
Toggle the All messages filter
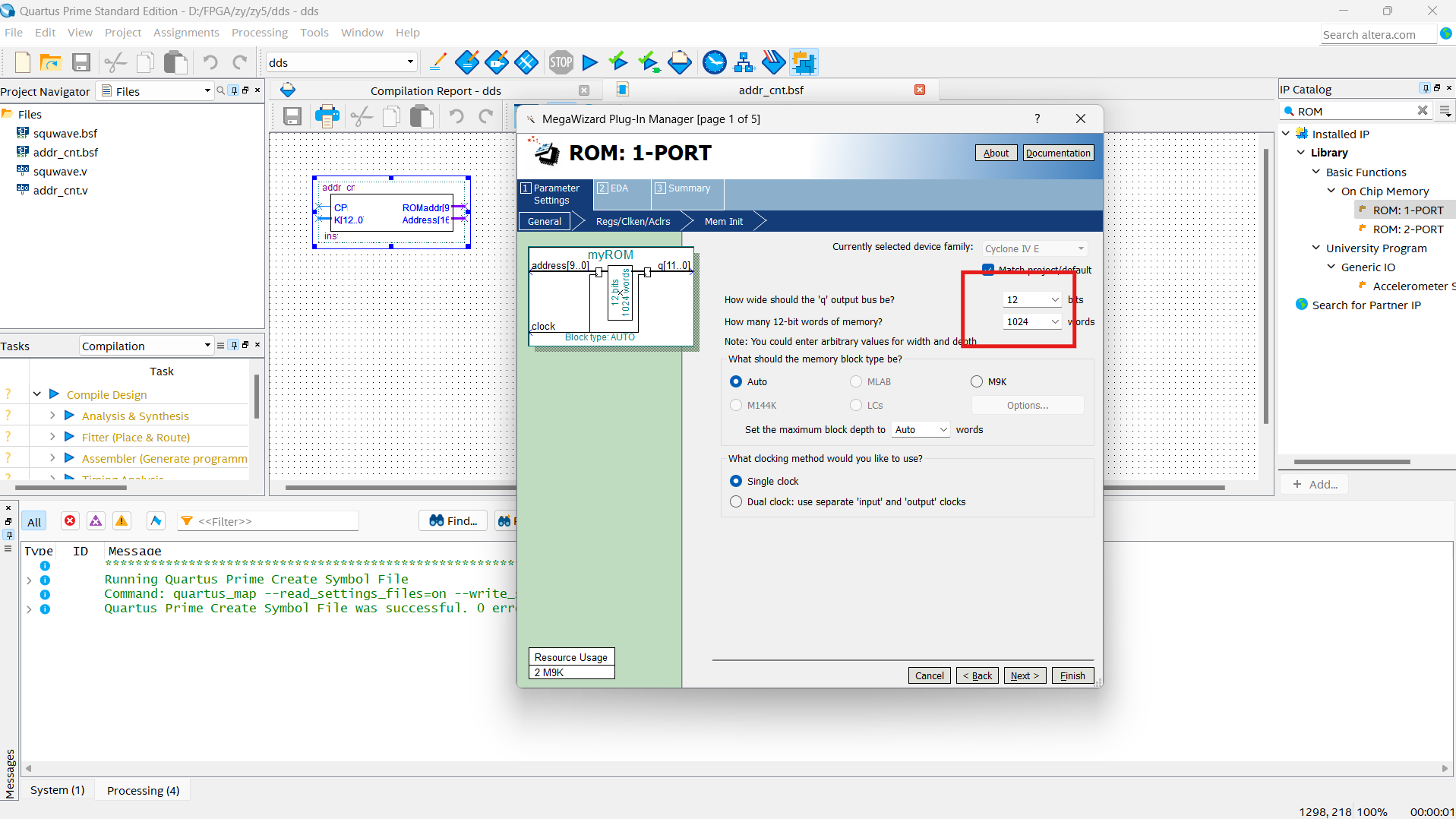coord(34,521)
